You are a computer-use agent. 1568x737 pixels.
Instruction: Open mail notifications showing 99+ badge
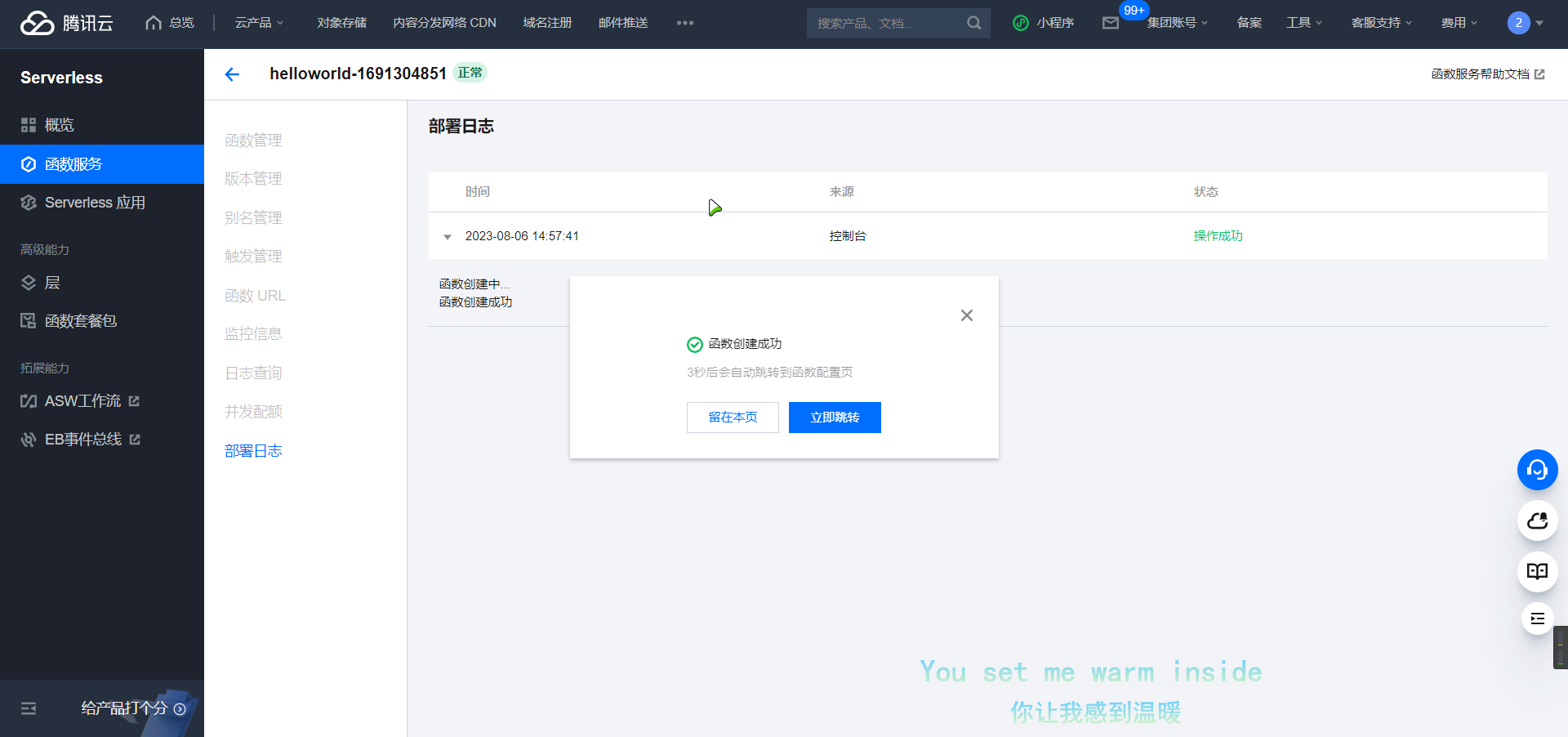[x=1111, y=23]
